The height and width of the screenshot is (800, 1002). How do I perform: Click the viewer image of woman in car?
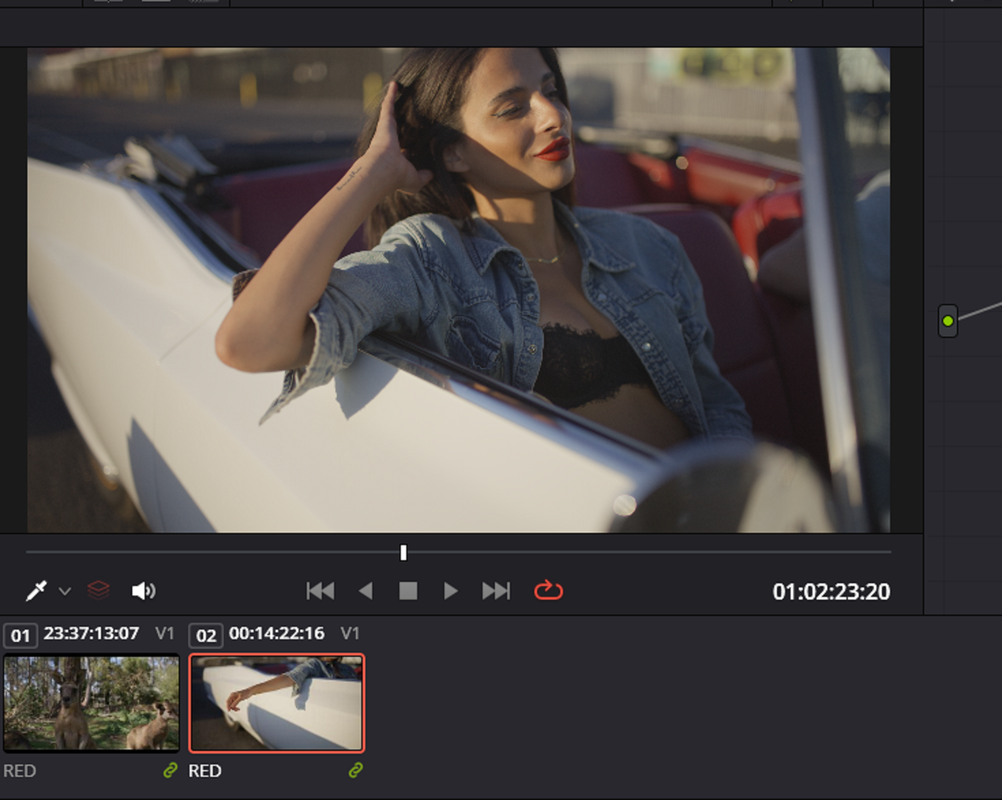tap(458, 290)
